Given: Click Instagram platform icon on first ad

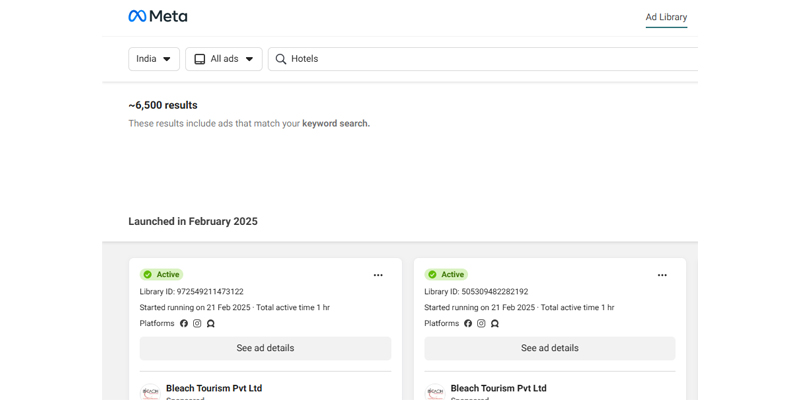Looking at the screenshot, I should click(197, 324).
